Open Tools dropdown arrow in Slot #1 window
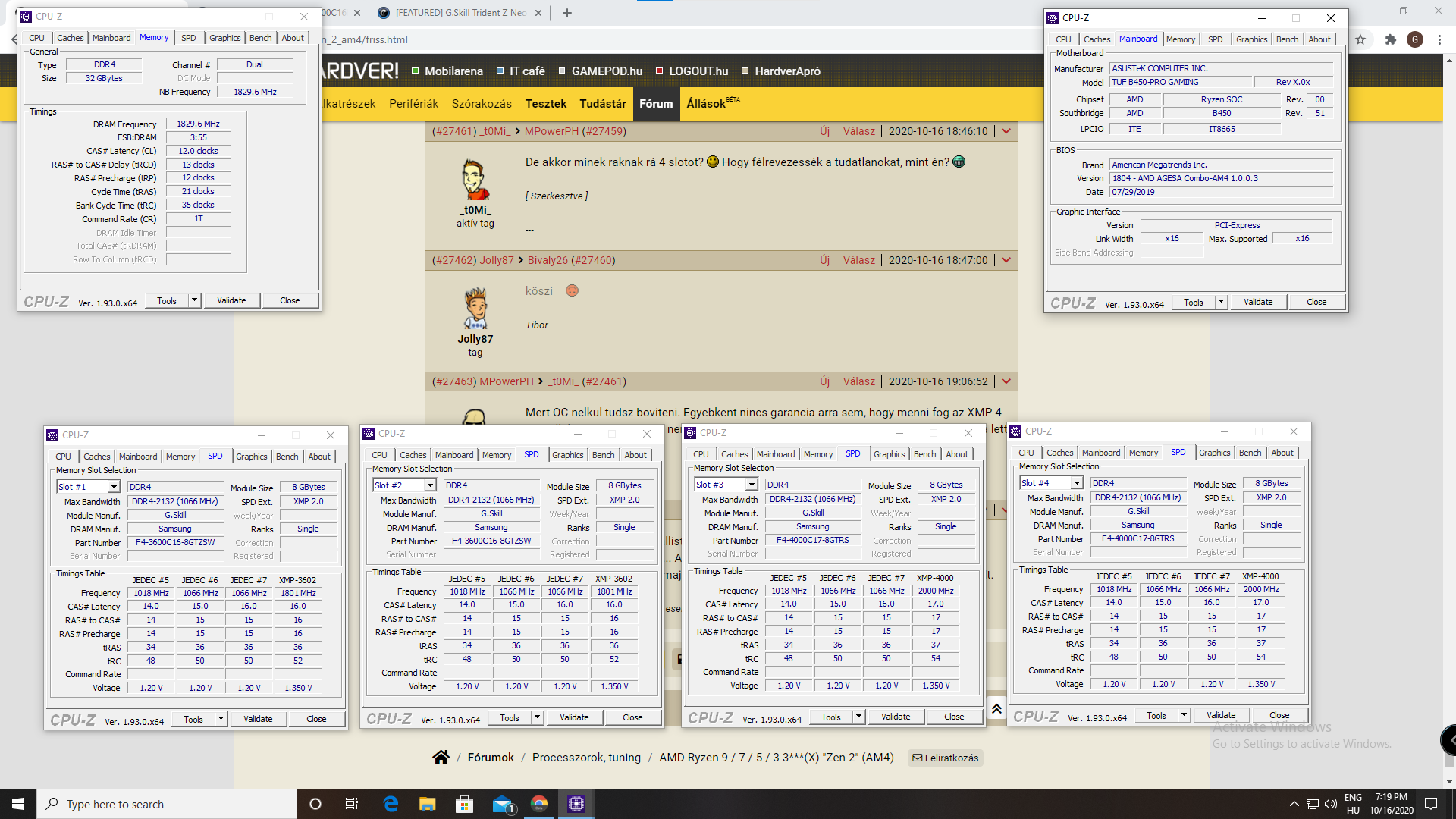Image resolution: width=1456 pixels, height=819 pixels. [221, 719]
